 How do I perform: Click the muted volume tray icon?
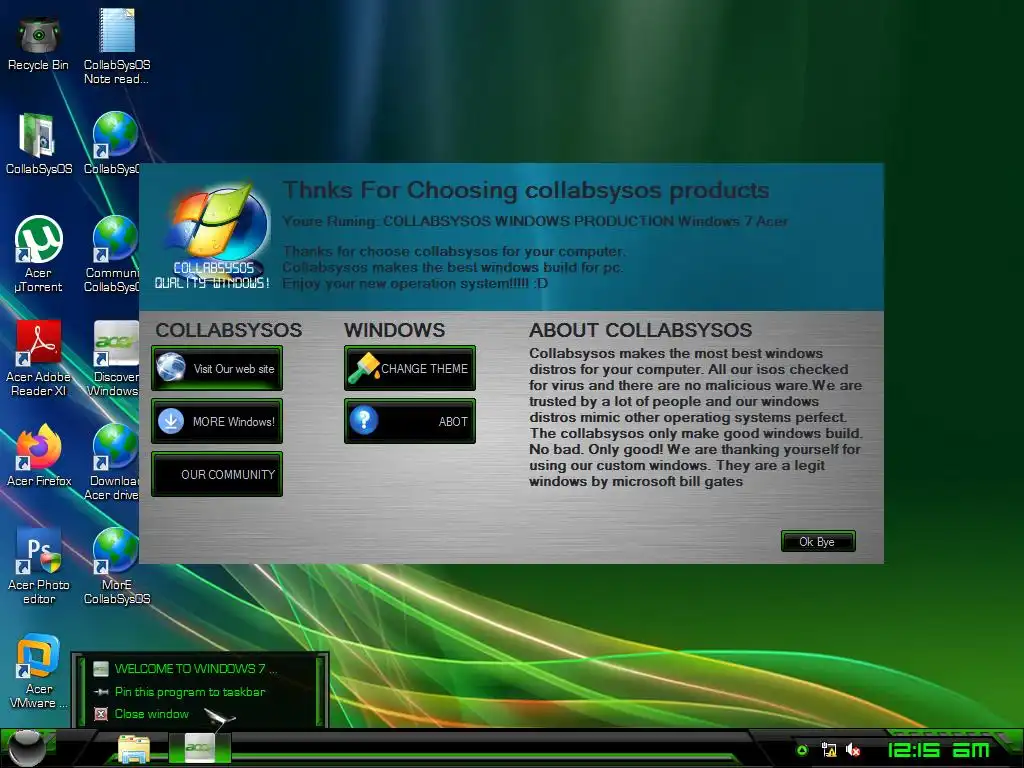tap(852, 750)
